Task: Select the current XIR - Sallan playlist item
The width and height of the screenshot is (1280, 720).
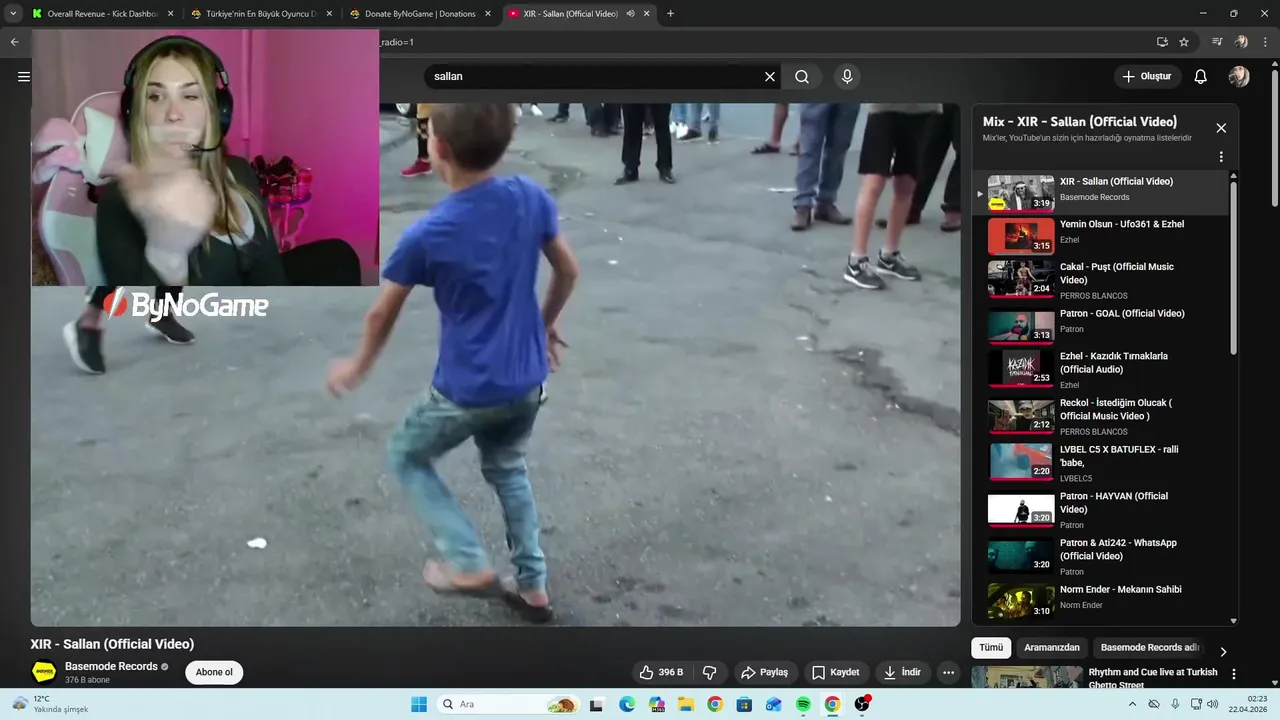Action: [x=1100, y=193]
